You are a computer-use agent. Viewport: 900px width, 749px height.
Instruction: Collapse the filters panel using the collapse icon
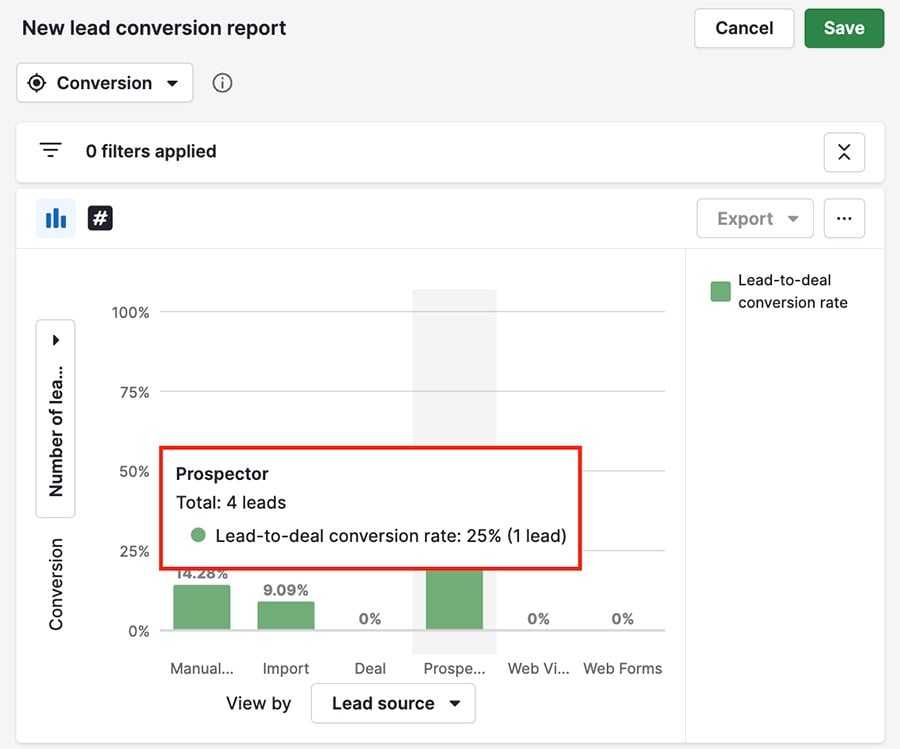[844, 152]
